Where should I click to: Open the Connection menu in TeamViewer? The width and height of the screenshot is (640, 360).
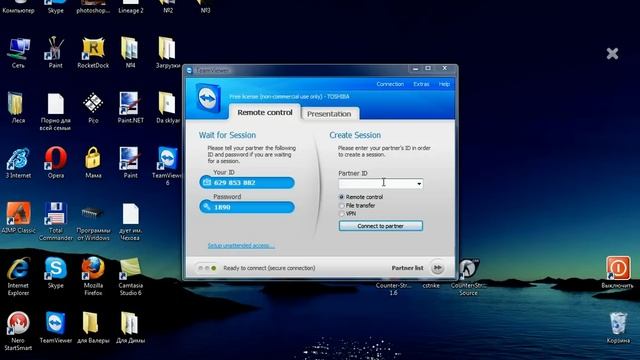point(390,84)
